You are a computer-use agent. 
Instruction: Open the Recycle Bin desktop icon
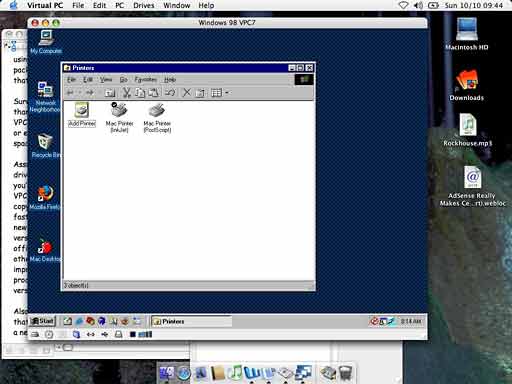click(46, 146)
